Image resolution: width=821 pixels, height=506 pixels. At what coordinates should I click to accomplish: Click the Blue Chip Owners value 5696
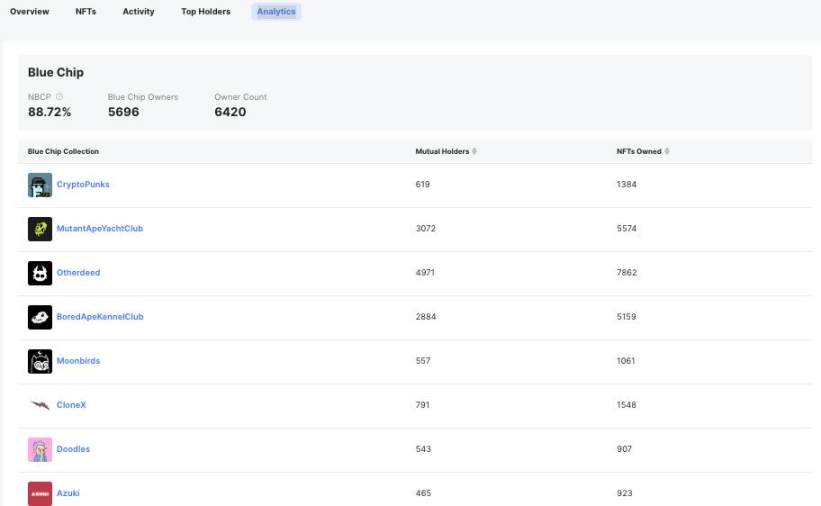[x=124, y=112]
